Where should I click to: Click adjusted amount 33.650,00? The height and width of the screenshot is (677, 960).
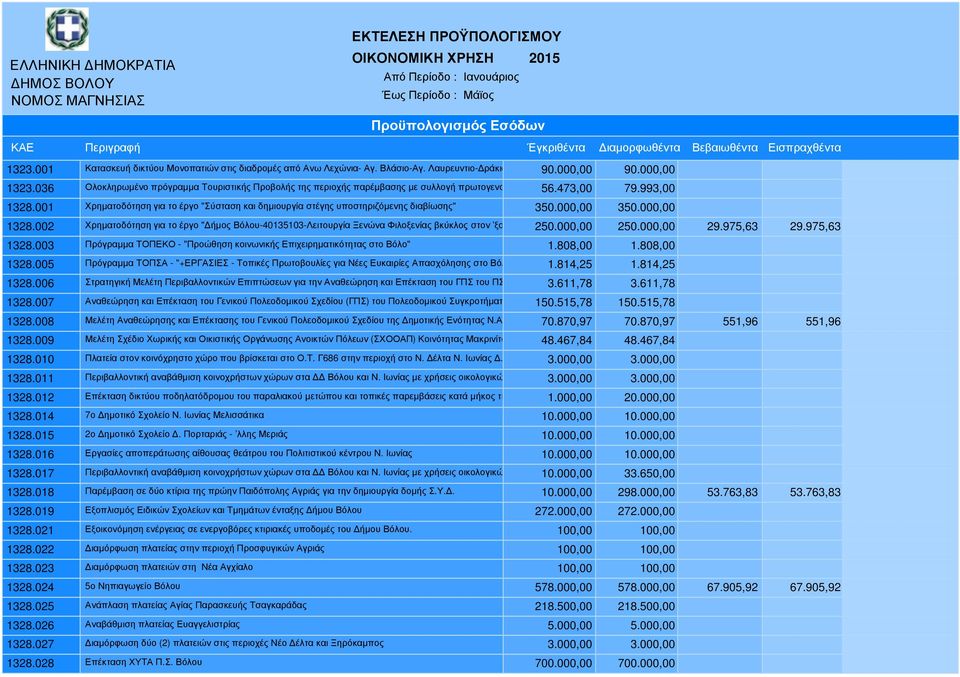pos(650,473)
